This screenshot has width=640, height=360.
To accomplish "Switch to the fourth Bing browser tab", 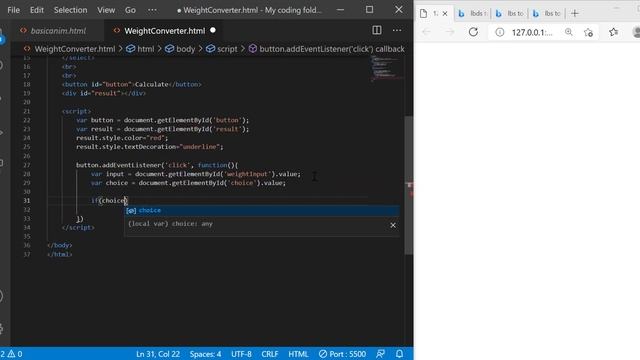I will click(547, 13).
